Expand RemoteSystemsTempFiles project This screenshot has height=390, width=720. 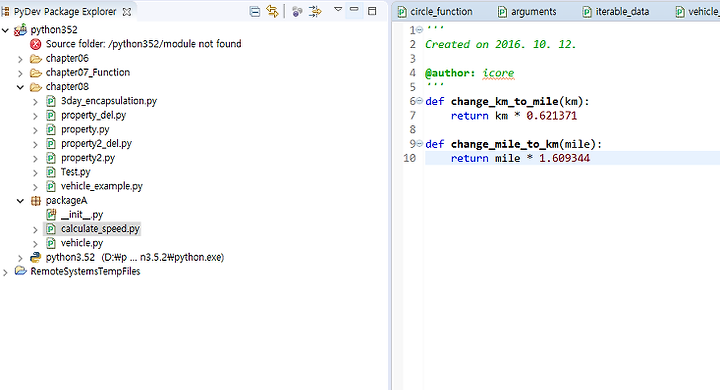(x=6, y=272)
